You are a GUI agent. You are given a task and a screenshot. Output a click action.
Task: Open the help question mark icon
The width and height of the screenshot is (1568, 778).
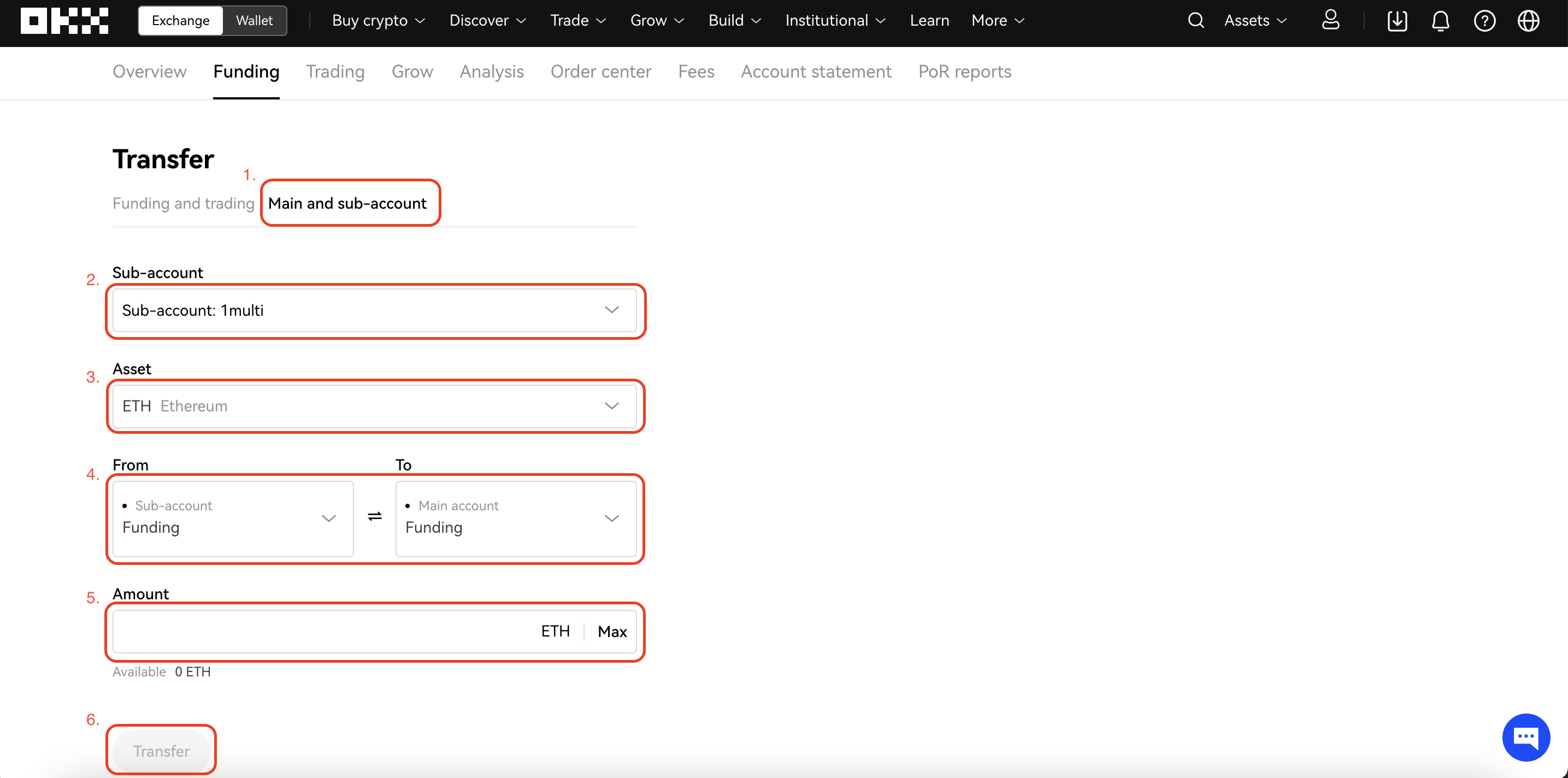1484,21
